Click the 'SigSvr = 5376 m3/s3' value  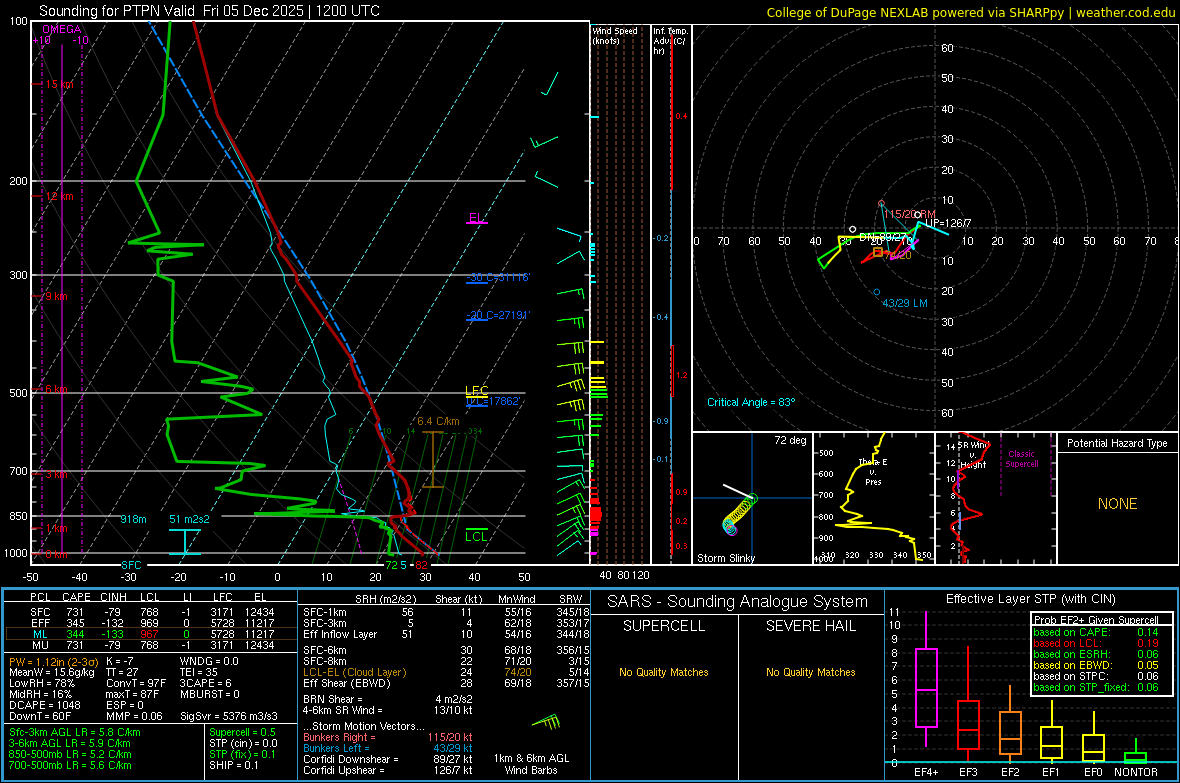click(x=229, y=716)
